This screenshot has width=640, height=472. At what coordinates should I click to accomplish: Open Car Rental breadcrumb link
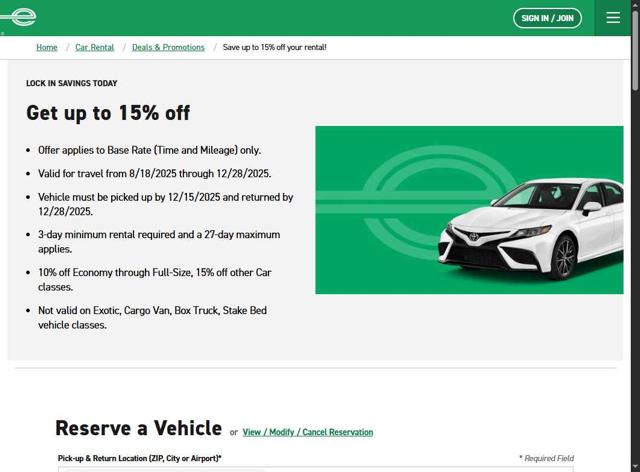94,47
